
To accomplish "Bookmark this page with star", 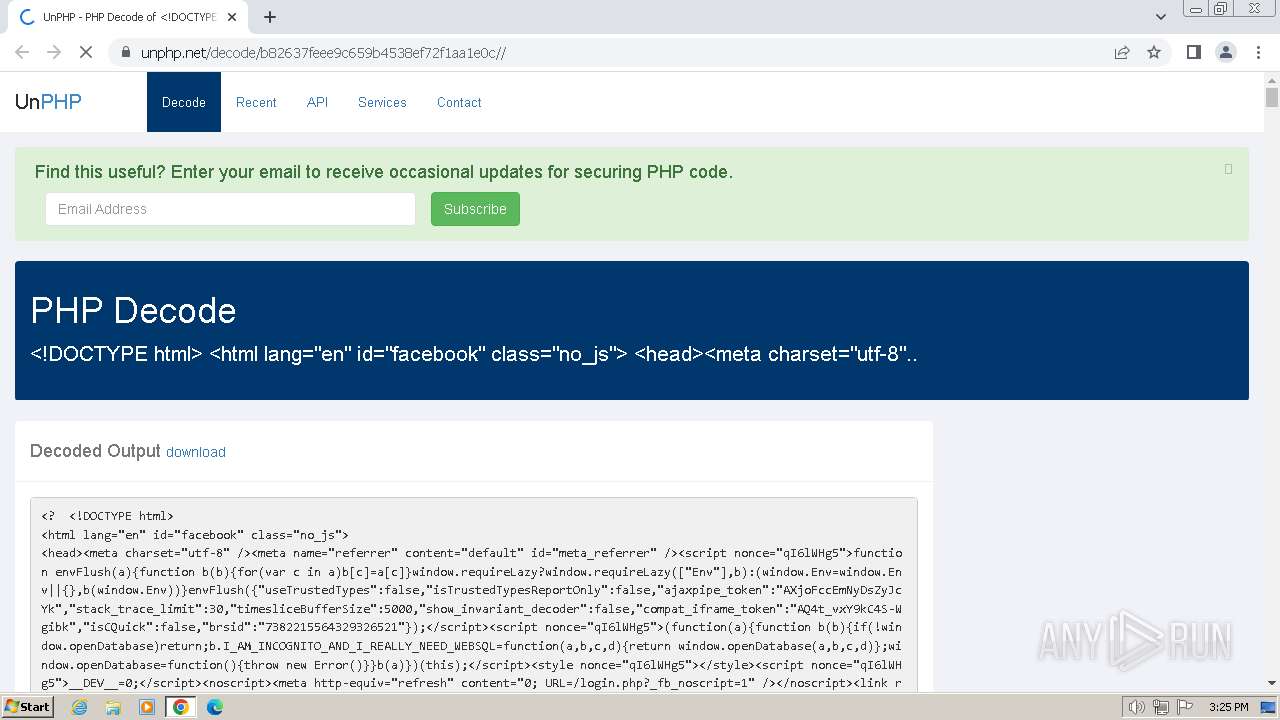I will (1154, 52).
